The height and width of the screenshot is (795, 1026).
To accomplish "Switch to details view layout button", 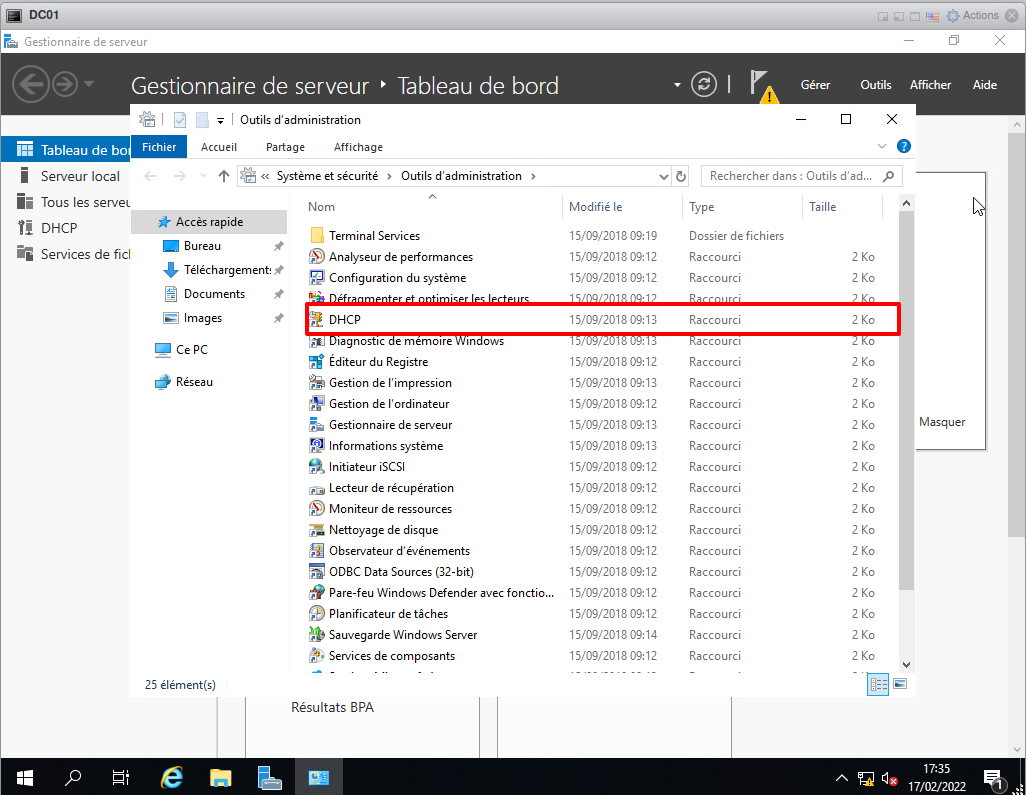I will 879,685.
